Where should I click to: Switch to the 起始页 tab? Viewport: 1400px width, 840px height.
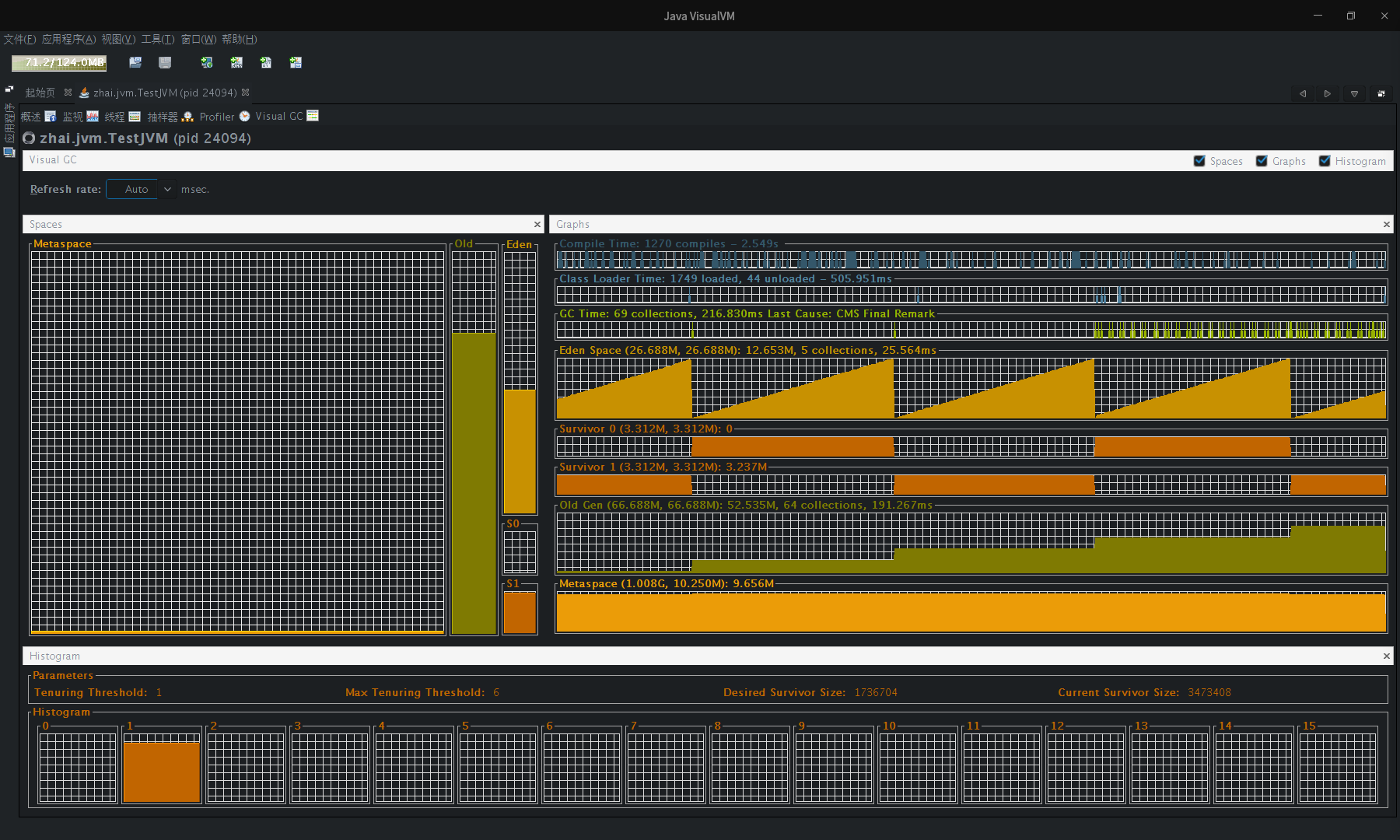pyautogui.click(x=40, y=93)
